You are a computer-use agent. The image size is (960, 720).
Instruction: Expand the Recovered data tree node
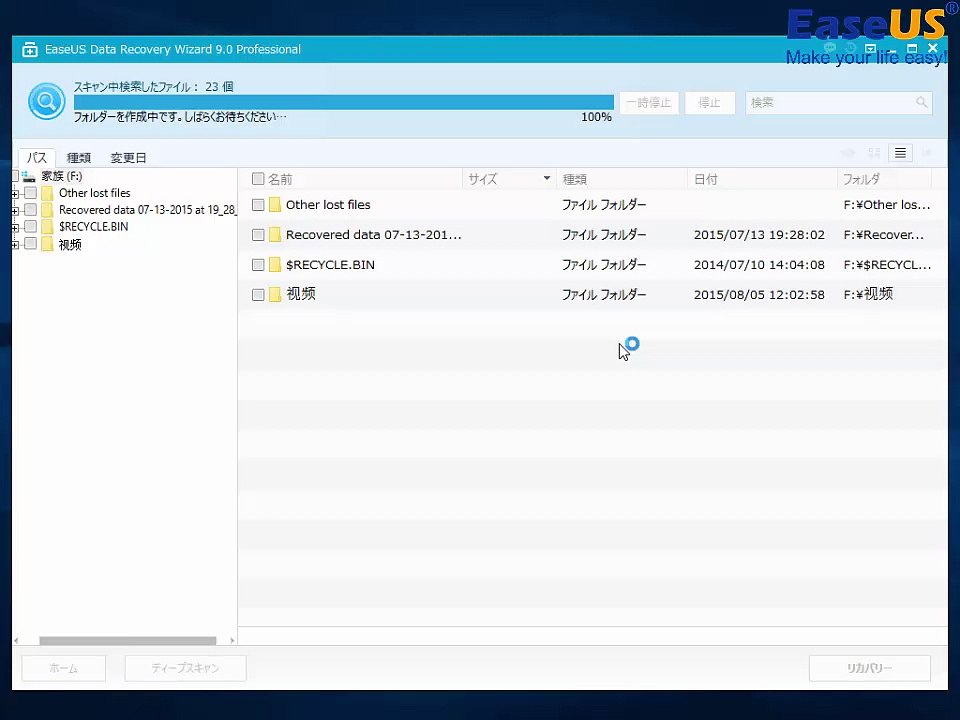point(15,211)
